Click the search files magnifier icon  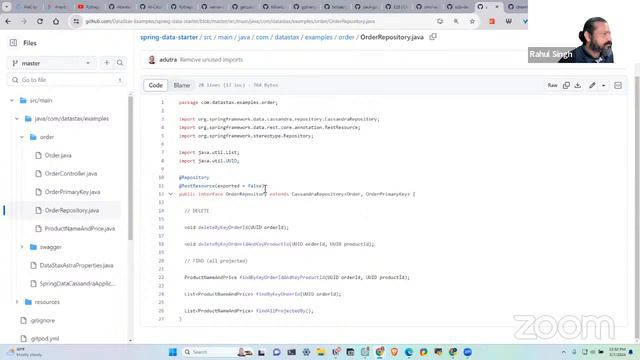click(x=120, y=63)
